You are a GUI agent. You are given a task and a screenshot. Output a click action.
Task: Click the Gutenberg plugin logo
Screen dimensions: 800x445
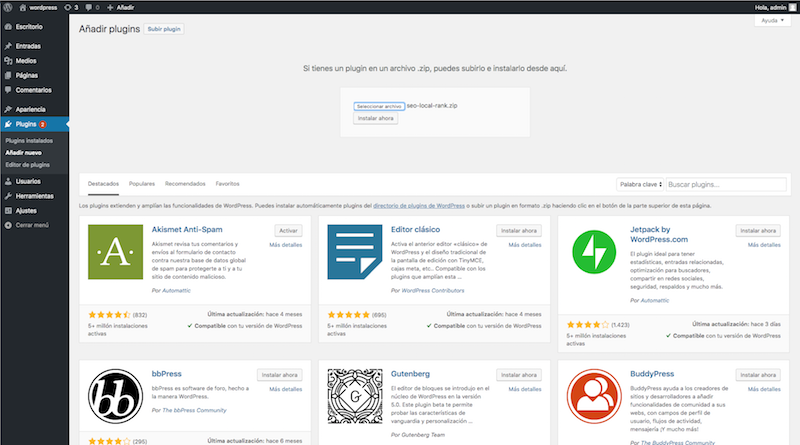[x=355, y=397]
